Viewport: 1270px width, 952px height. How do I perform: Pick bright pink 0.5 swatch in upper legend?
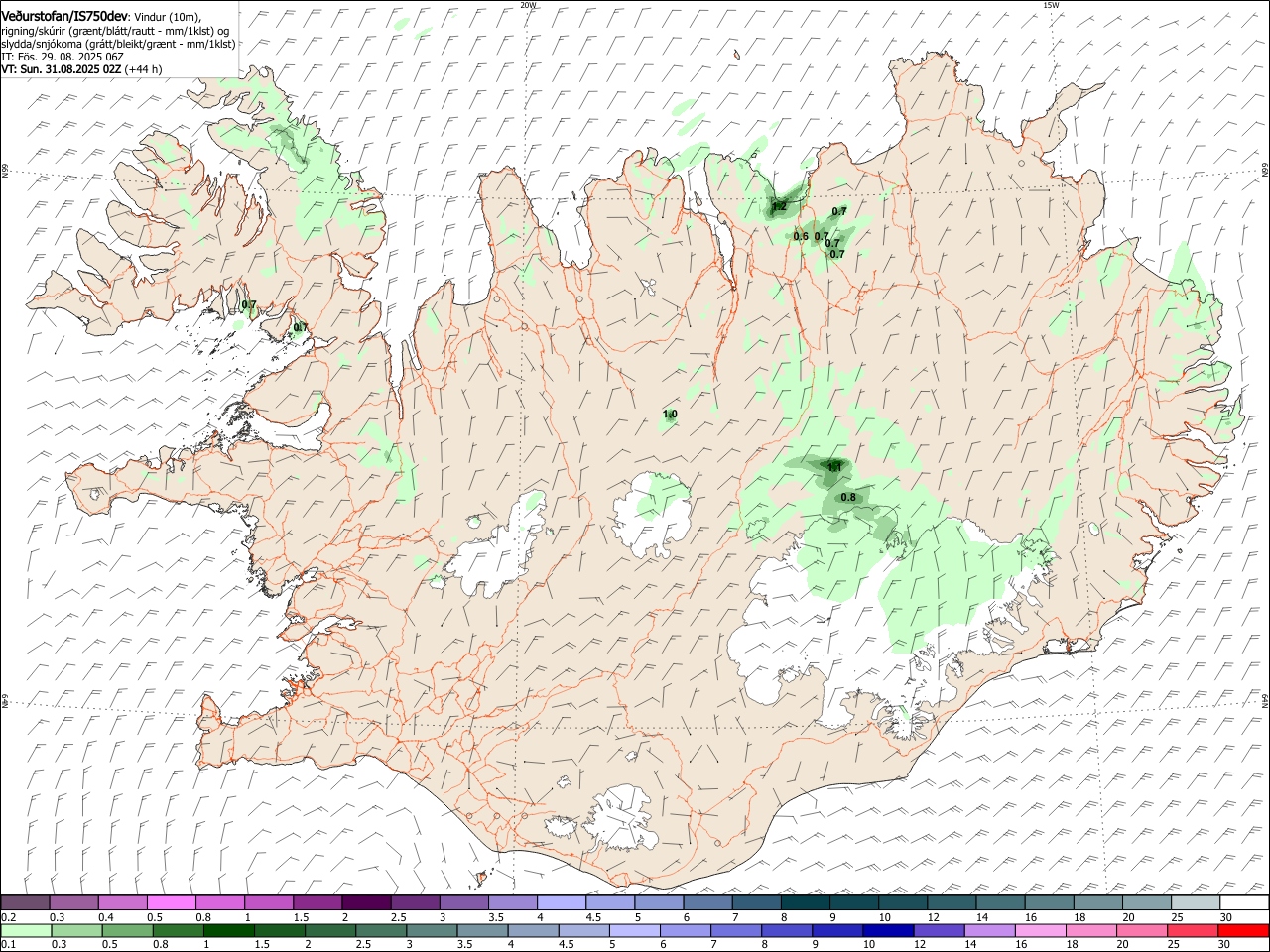[x=171, y=903]
